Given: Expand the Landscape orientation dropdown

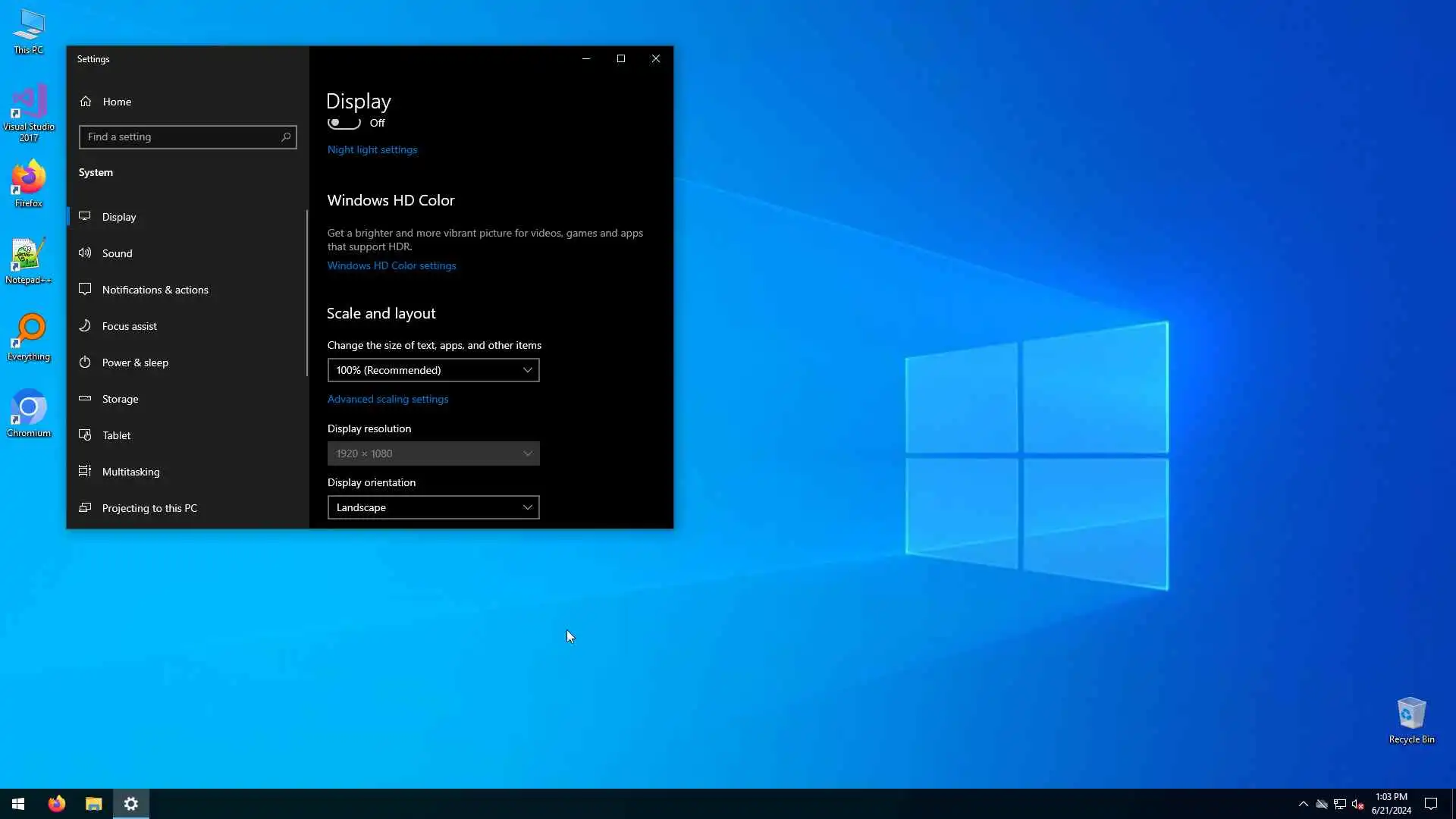Looking at the screenshot, I should click(x=433, y=507).
